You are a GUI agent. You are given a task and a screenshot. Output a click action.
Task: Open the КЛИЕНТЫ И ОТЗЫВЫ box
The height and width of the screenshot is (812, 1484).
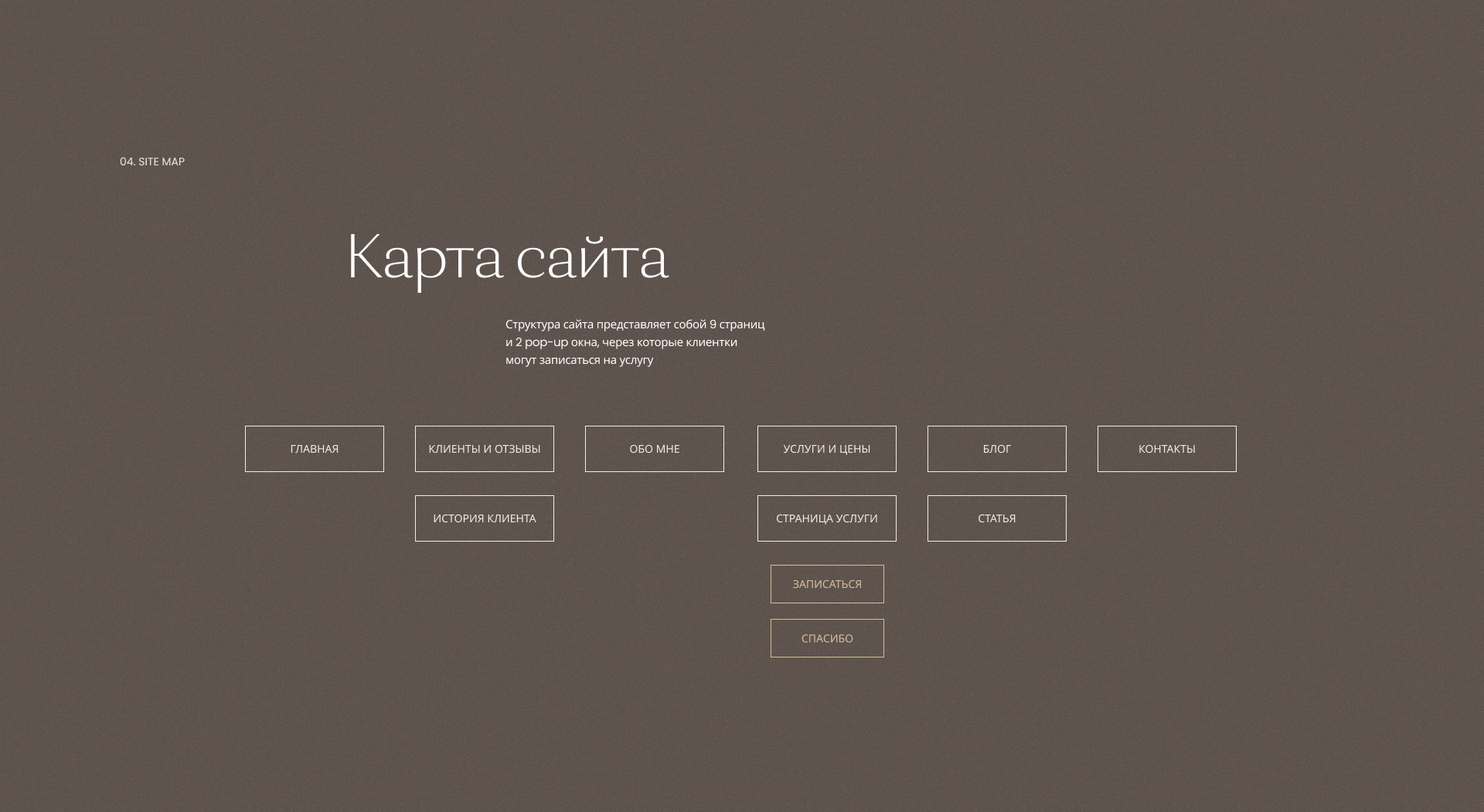tap(484, 449)
